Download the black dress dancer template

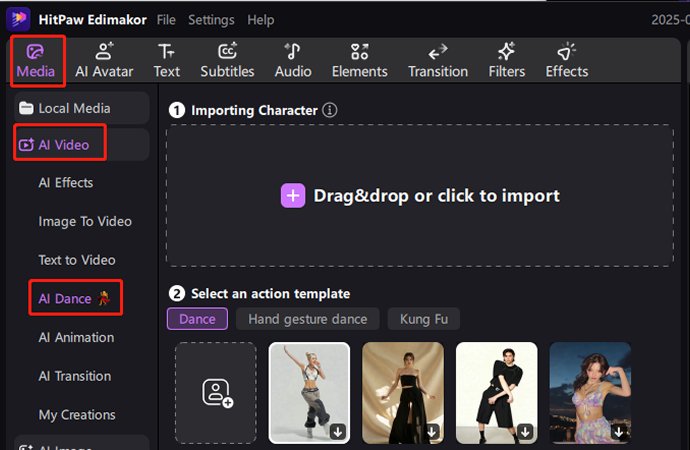[432, 432]
